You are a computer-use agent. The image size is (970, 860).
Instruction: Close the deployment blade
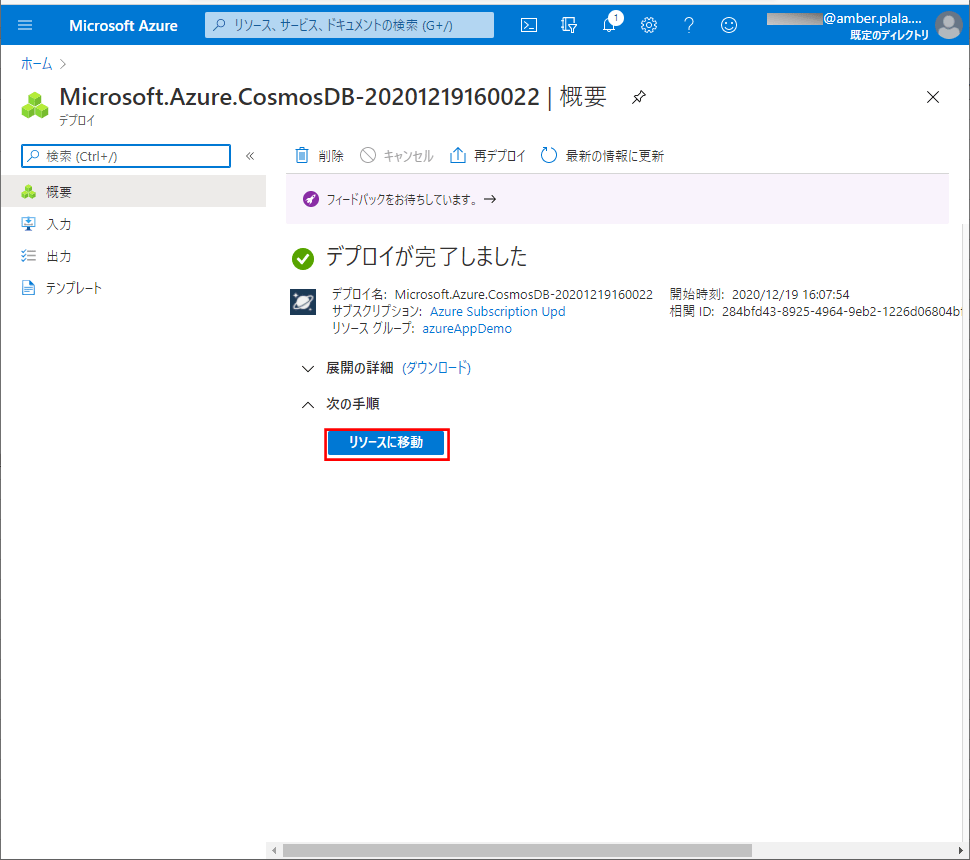coord(933,97)
